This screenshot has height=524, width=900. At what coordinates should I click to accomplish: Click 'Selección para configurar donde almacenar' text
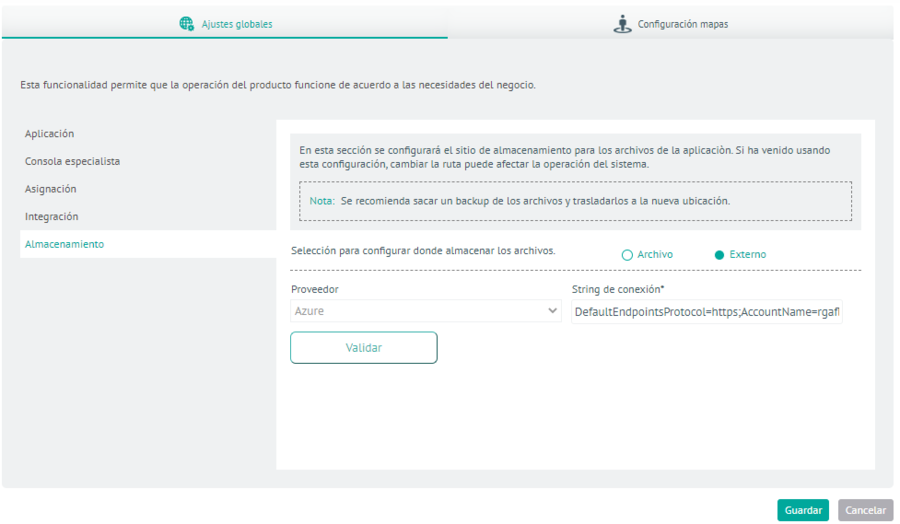423,251
